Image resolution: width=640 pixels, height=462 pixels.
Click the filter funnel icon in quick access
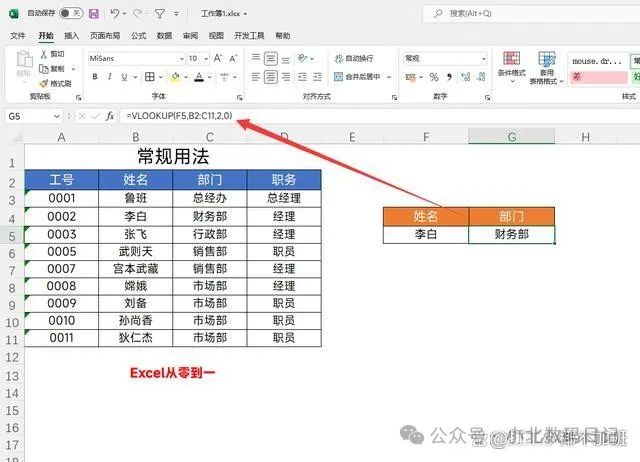coord(160,14)
